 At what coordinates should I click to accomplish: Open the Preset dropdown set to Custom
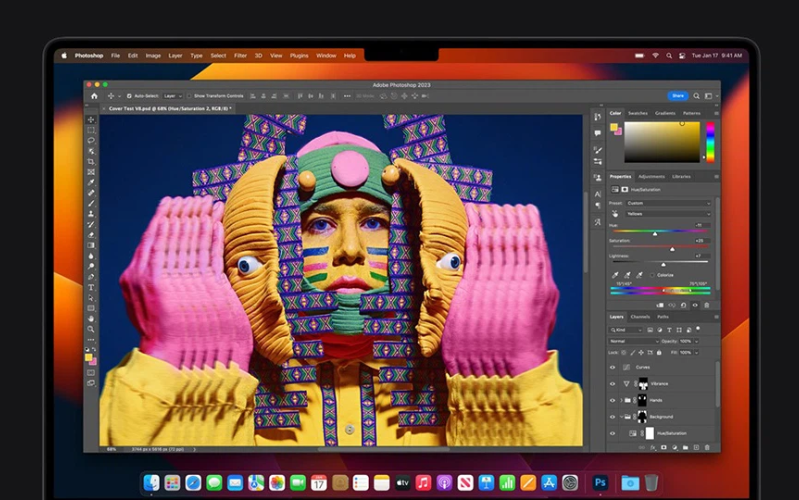[668, 203]
